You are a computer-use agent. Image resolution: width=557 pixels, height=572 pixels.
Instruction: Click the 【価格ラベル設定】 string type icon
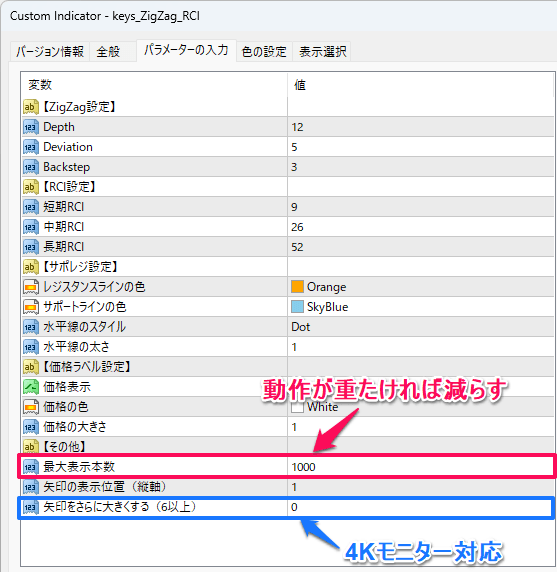(x=31, y=367)
